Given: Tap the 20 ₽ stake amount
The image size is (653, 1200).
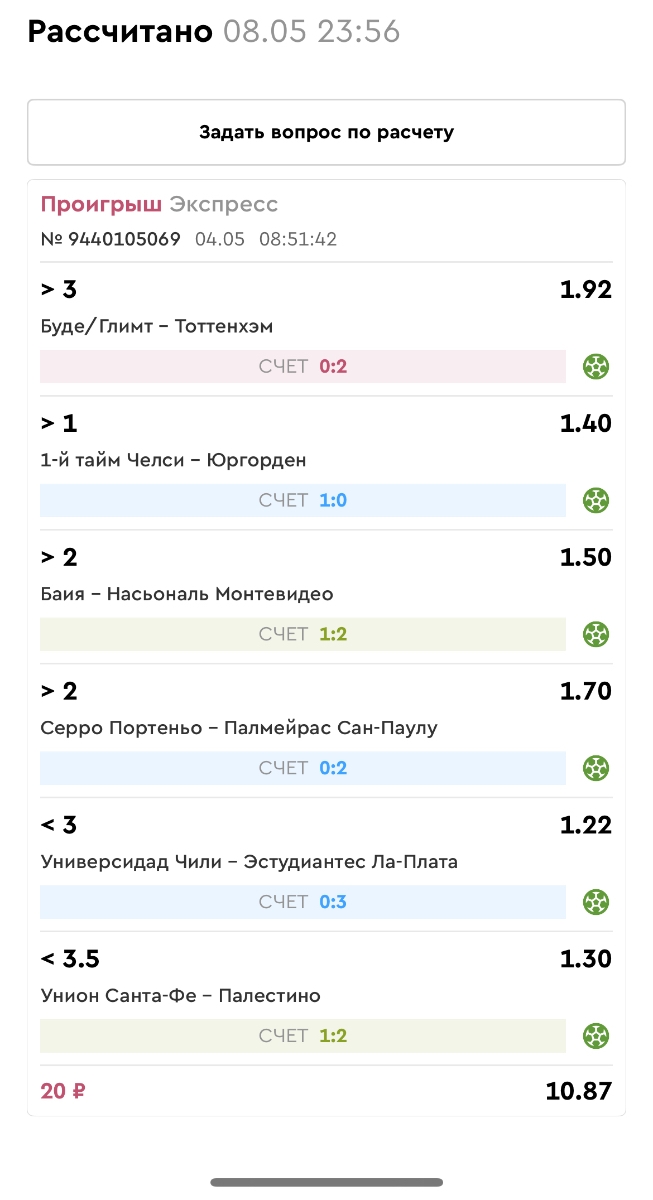Looking at the screenshot, I should [63, 1091].
